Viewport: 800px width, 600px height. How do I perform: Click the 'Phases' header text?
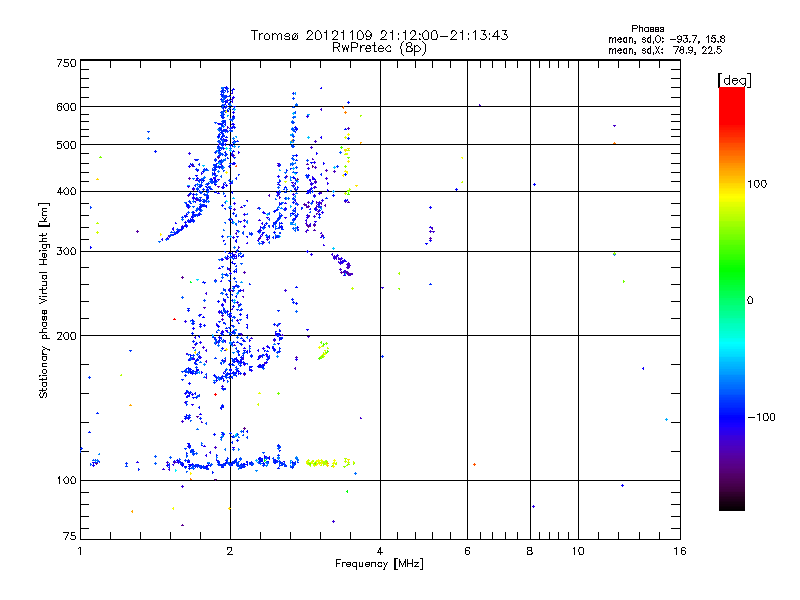[647, 29]
